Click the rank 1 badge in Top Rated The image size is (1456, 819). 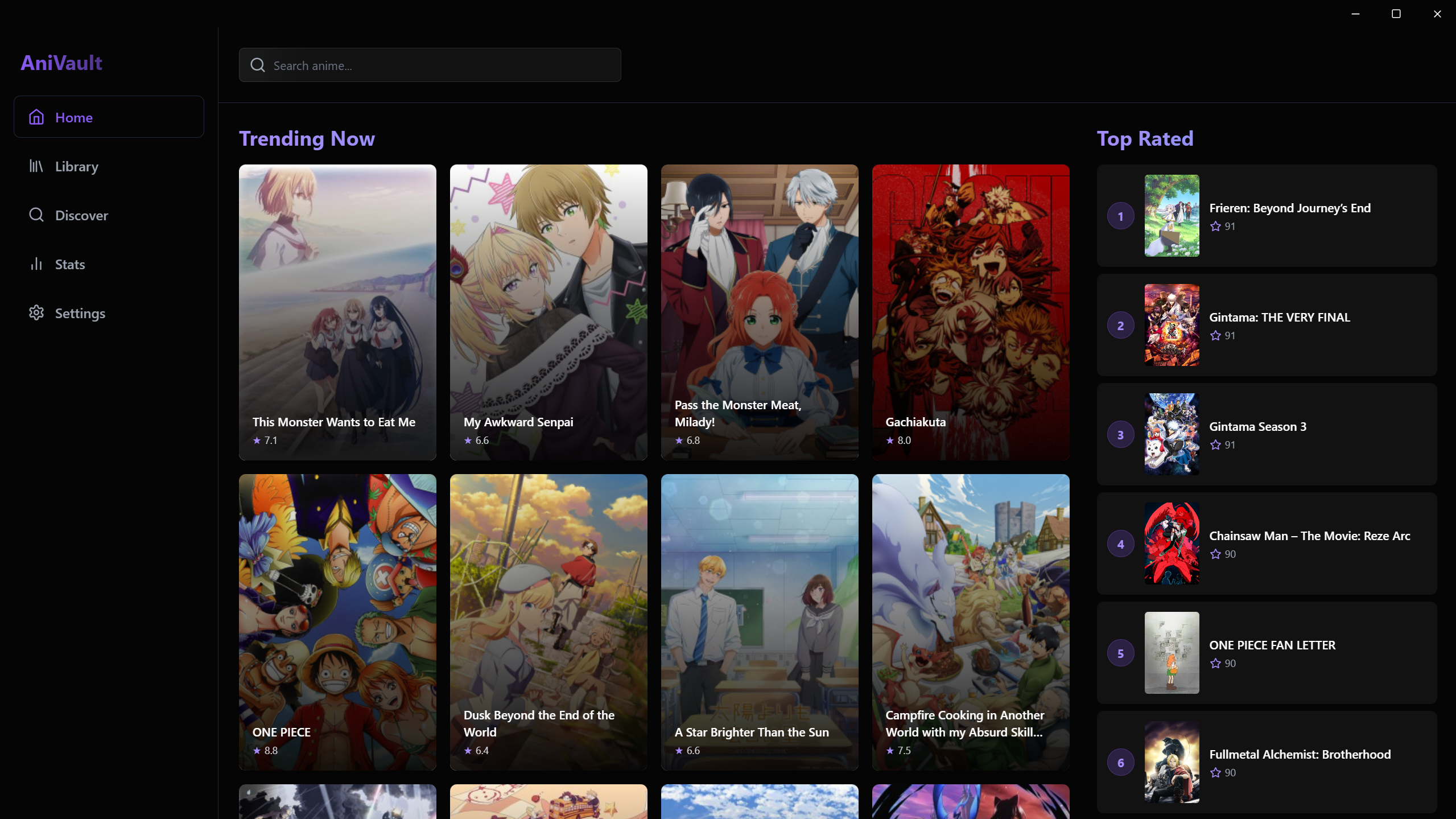click(x=1120, y=216)
